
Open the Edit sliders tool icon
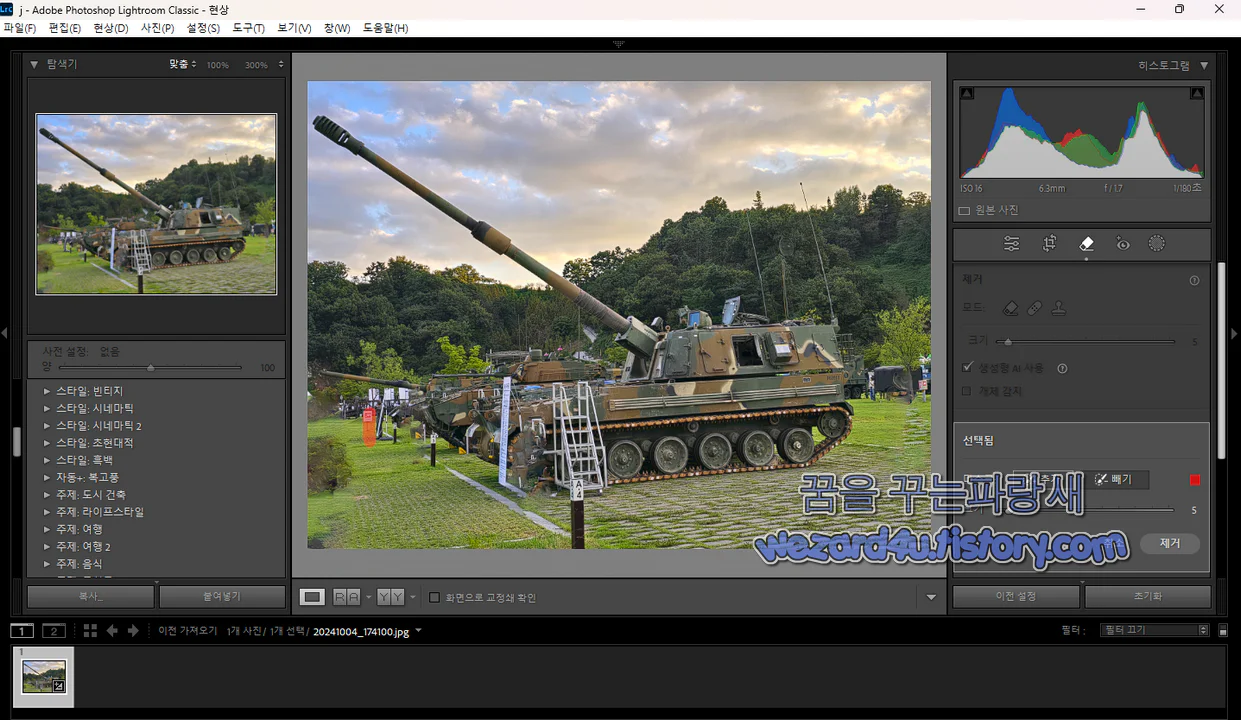1012,244
